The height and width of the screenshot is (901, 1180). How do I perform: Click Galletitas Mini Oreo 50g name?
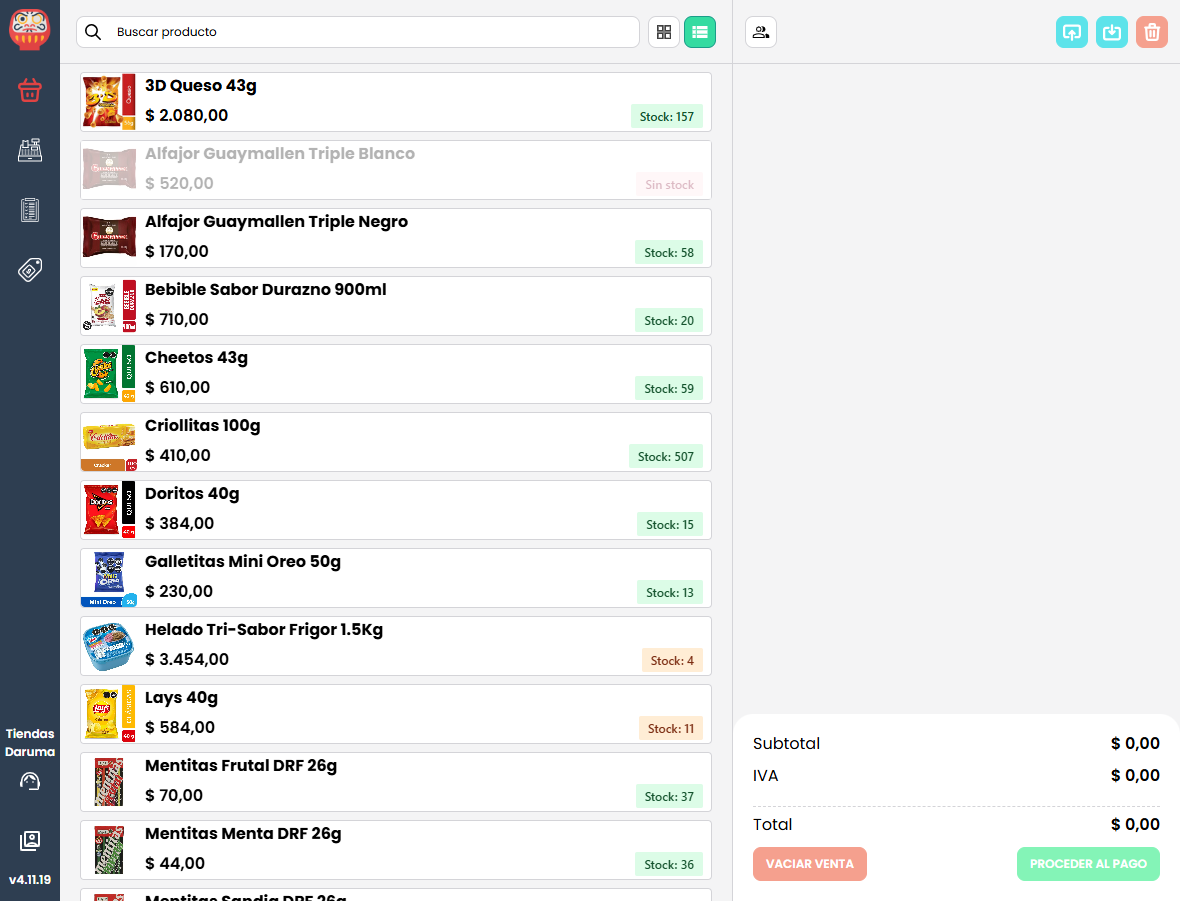click(243, 562)
